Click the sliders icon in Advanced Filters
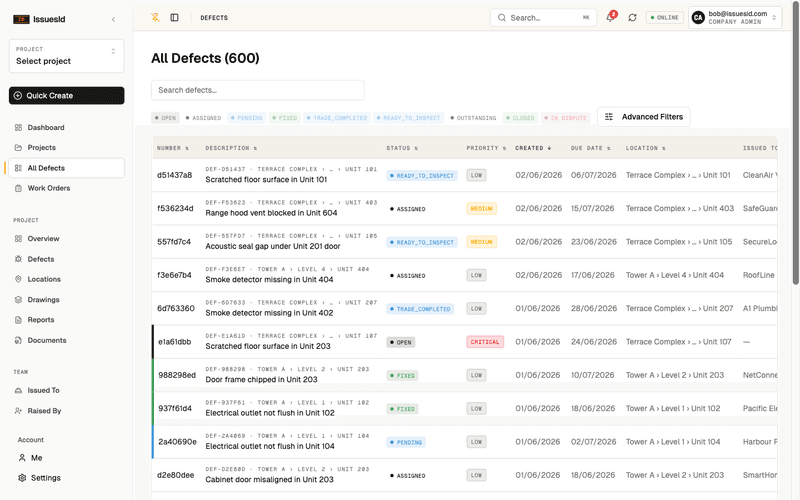 (x=609, y=117)
